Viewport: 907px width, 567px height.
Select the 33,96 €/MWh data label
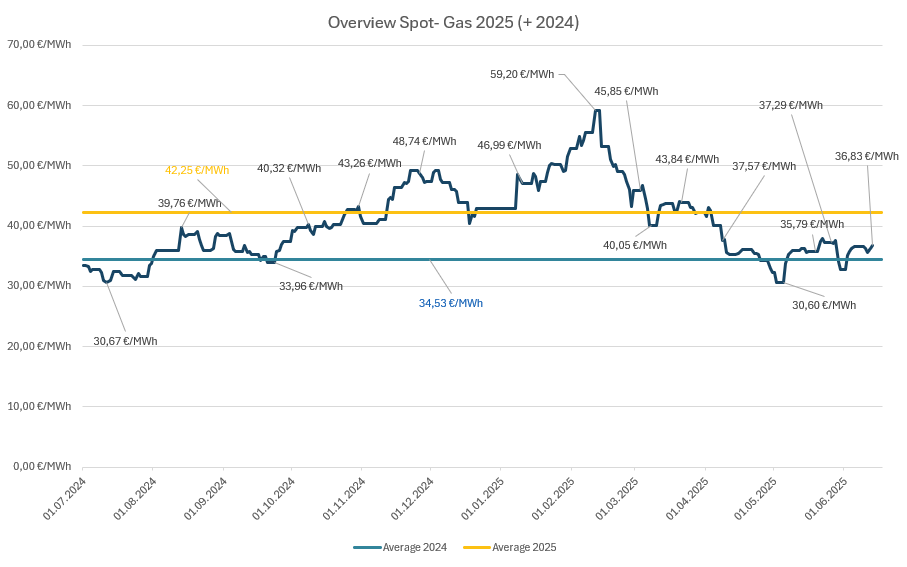pos(311,286)
